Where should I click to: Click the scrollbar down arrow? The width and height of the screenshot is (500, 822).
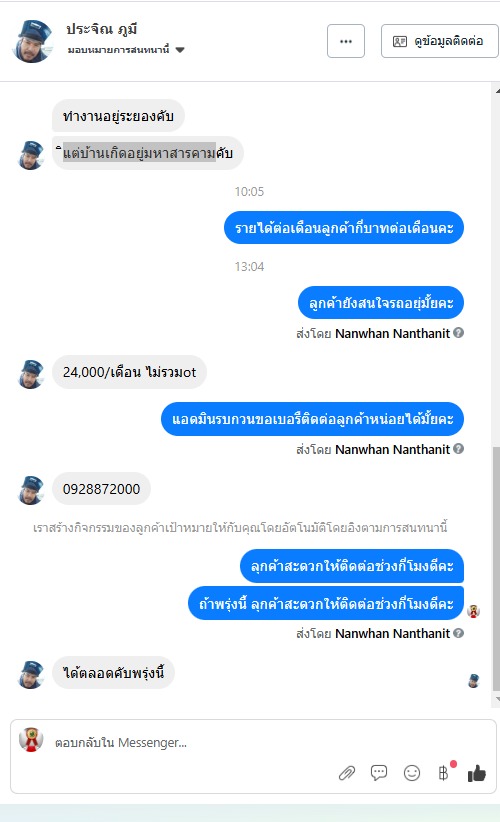pyautogui.click(x=496, y=699)
